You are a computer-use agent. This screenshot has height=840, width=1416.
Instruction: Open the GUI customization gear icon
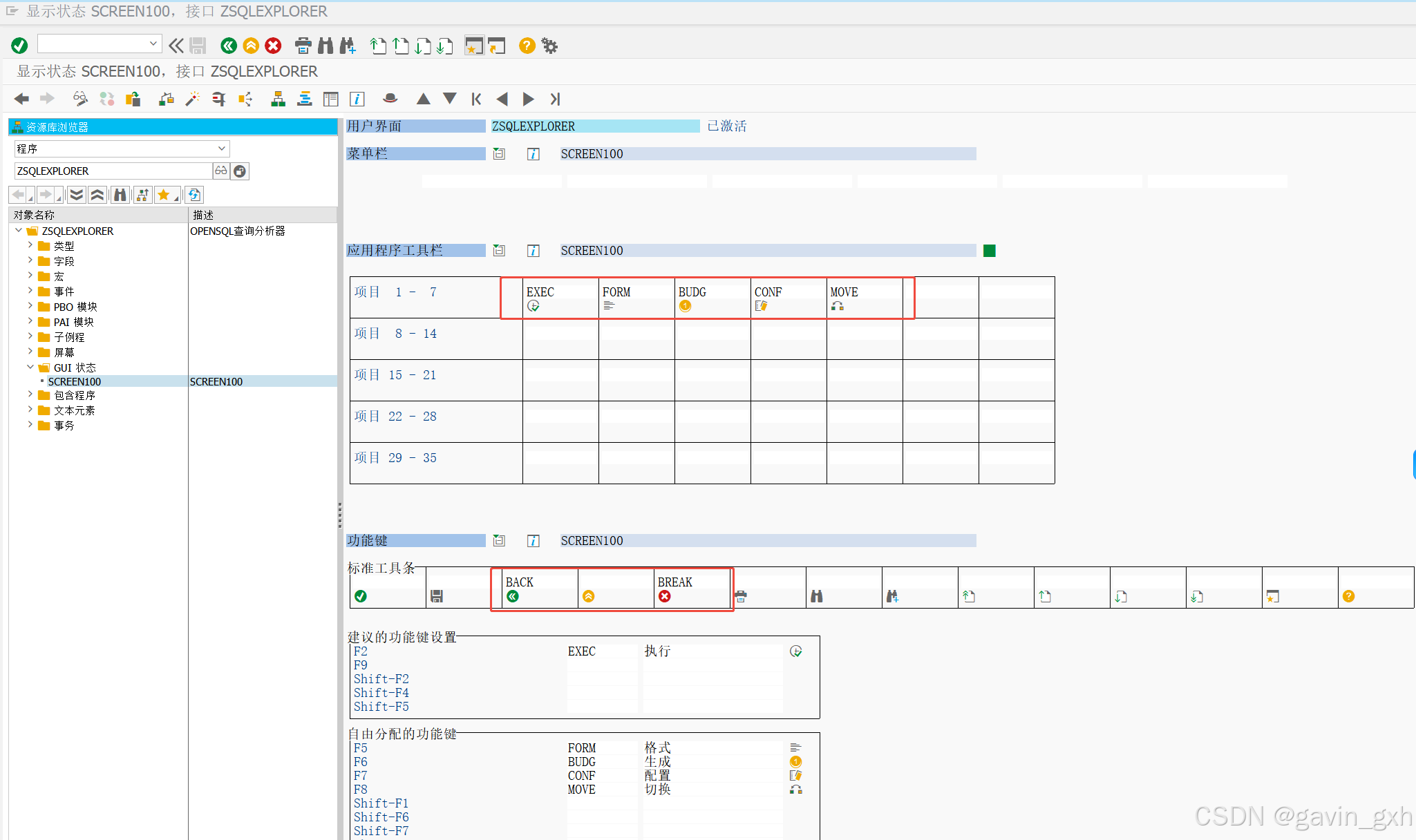click(549, 45)
